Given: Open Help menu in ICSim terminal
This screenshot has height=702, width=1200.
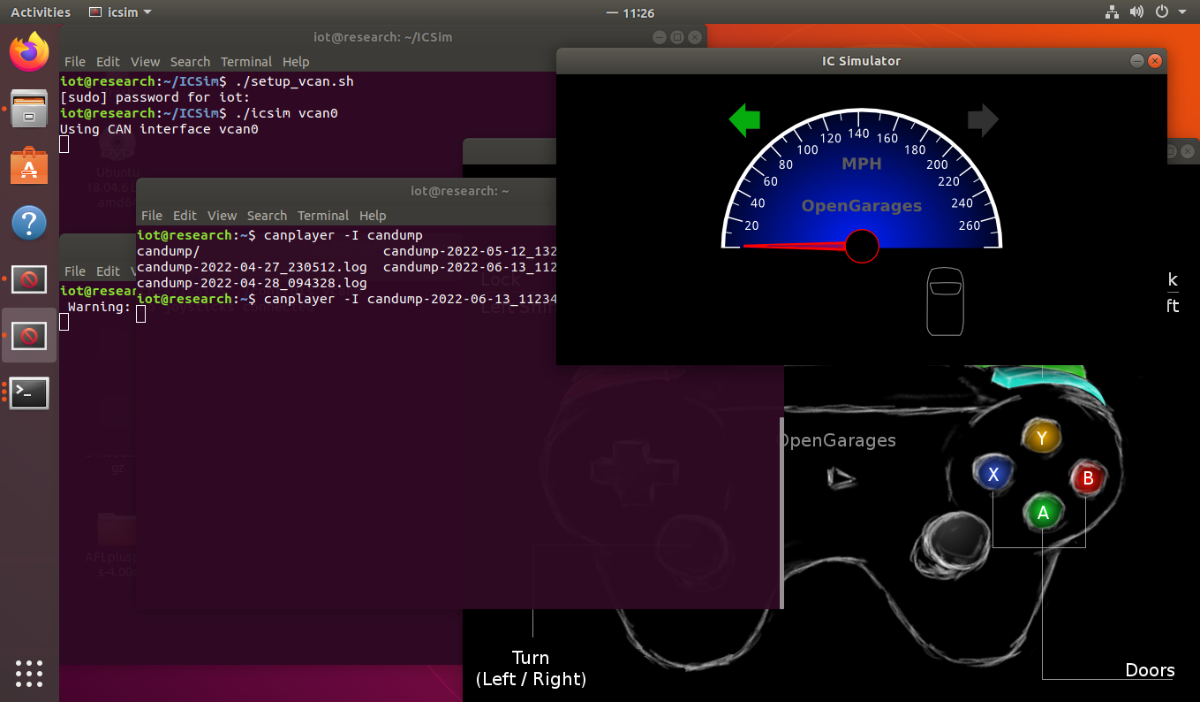Looking at the screenshot, I should pos(296,62).
